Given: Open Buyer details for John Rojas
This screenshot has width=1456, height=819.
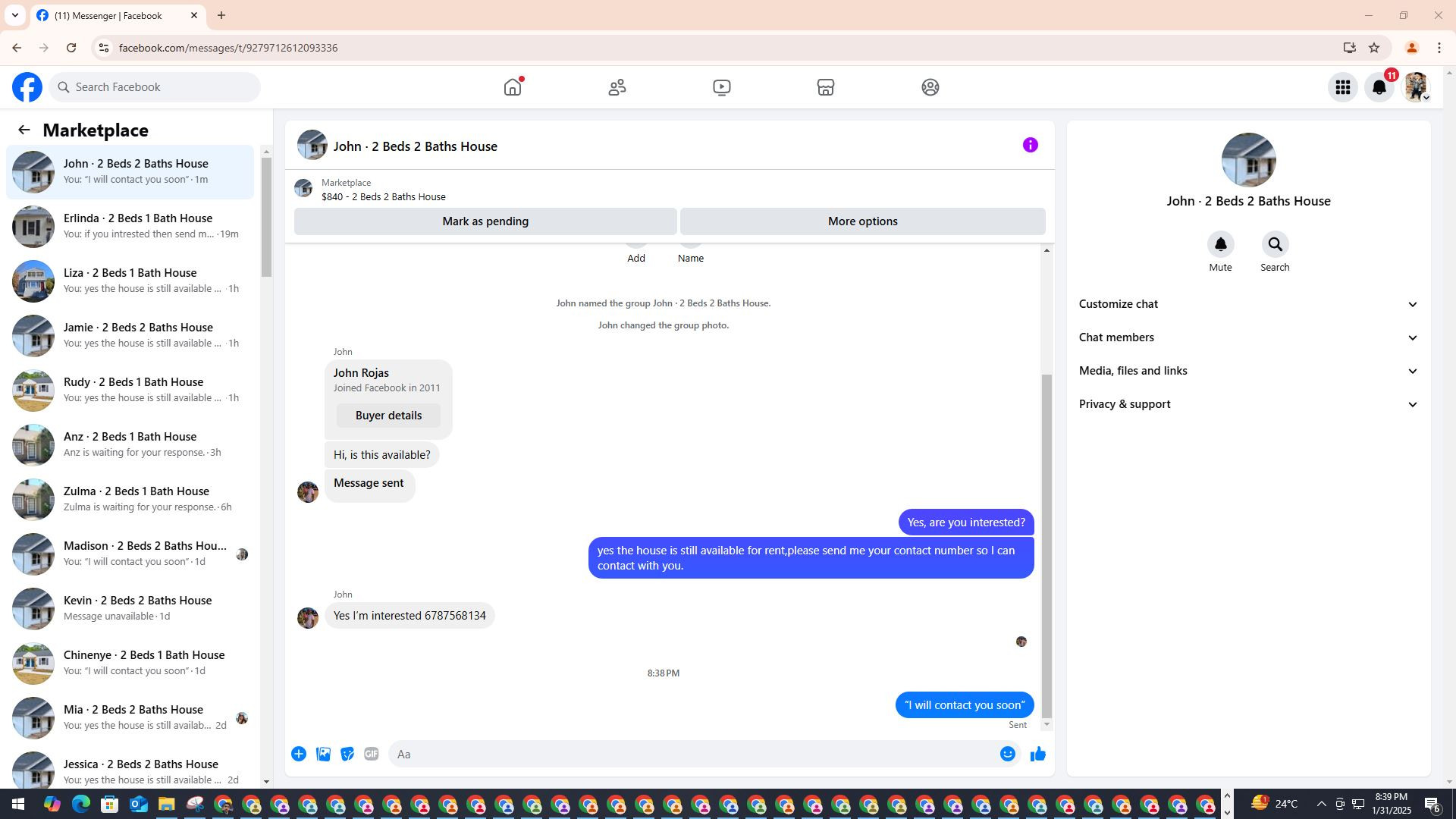Looking at the screenshot, I should [388, 416].
